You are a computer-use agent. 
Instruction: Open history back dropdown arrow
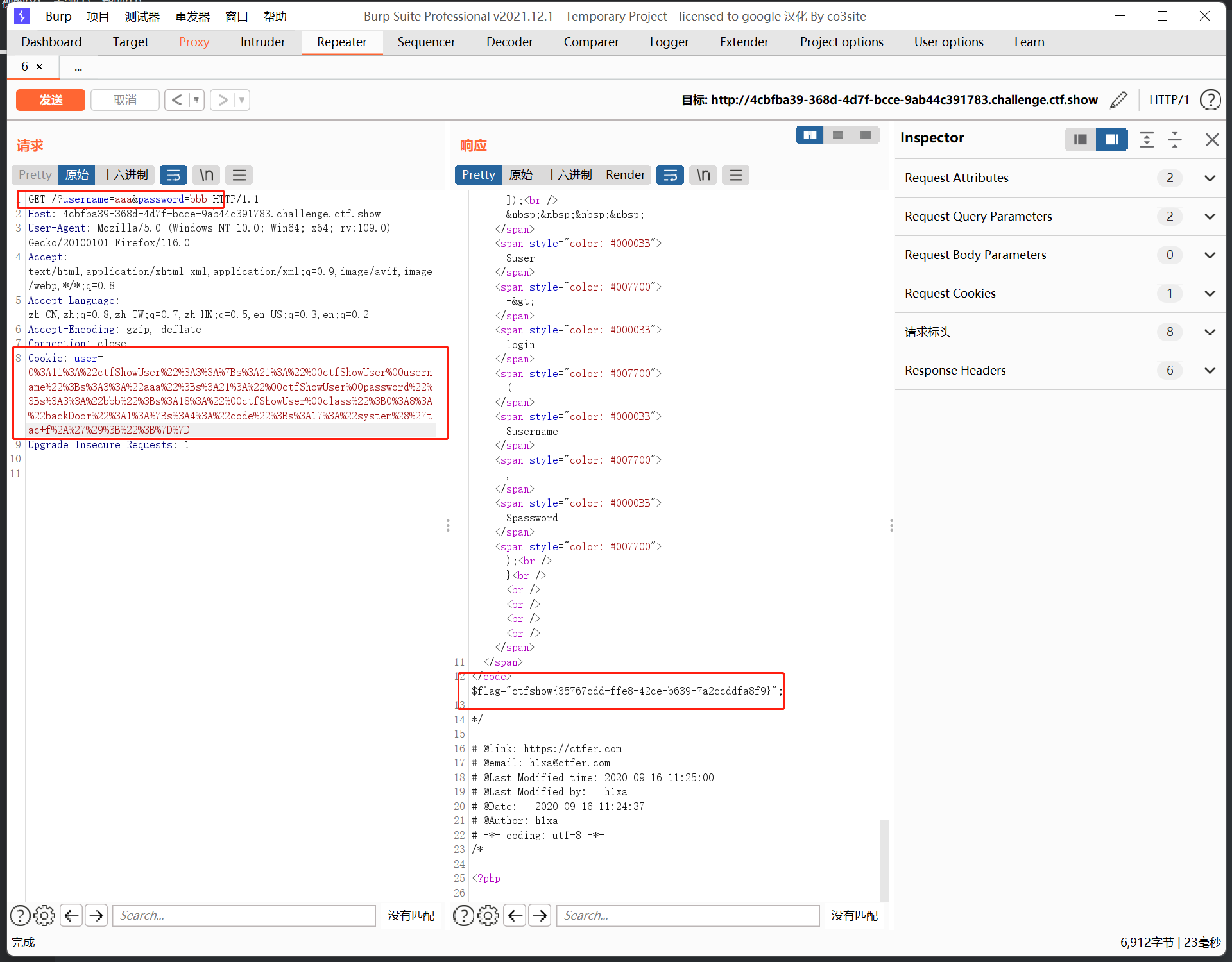click(196, 100)
